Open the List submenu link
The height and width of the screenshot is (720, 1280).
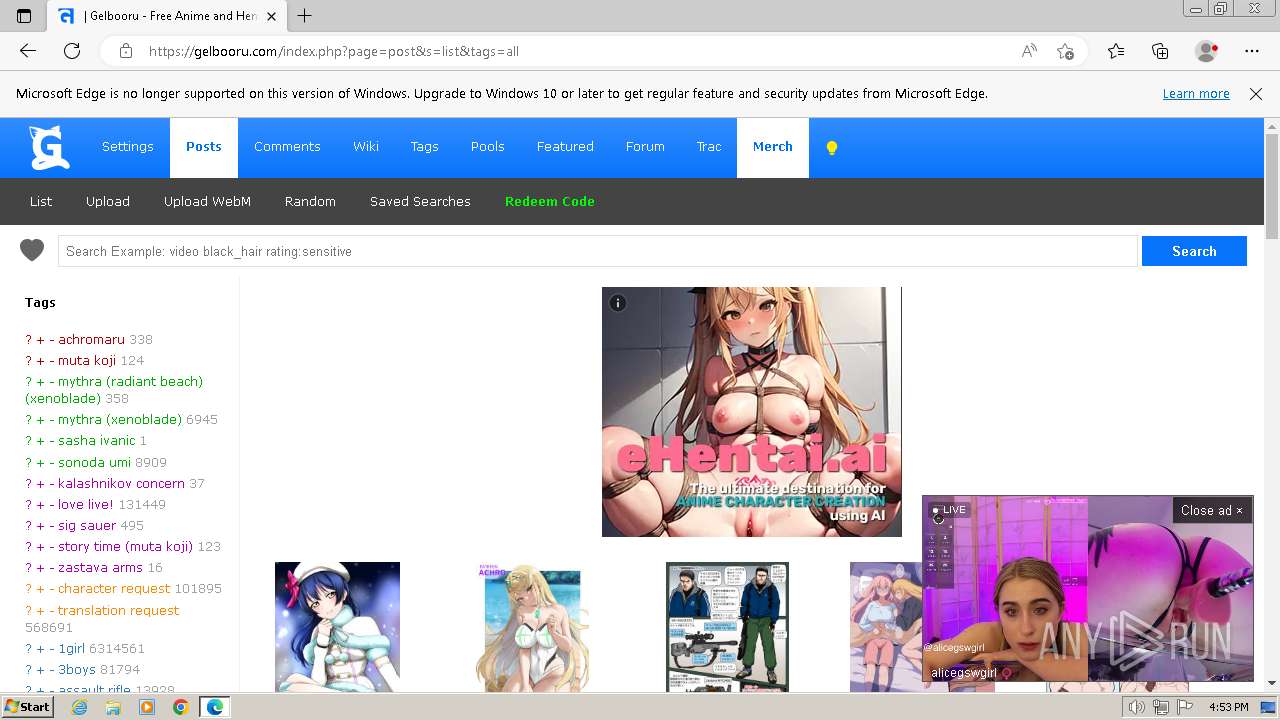tap(41, 201)
